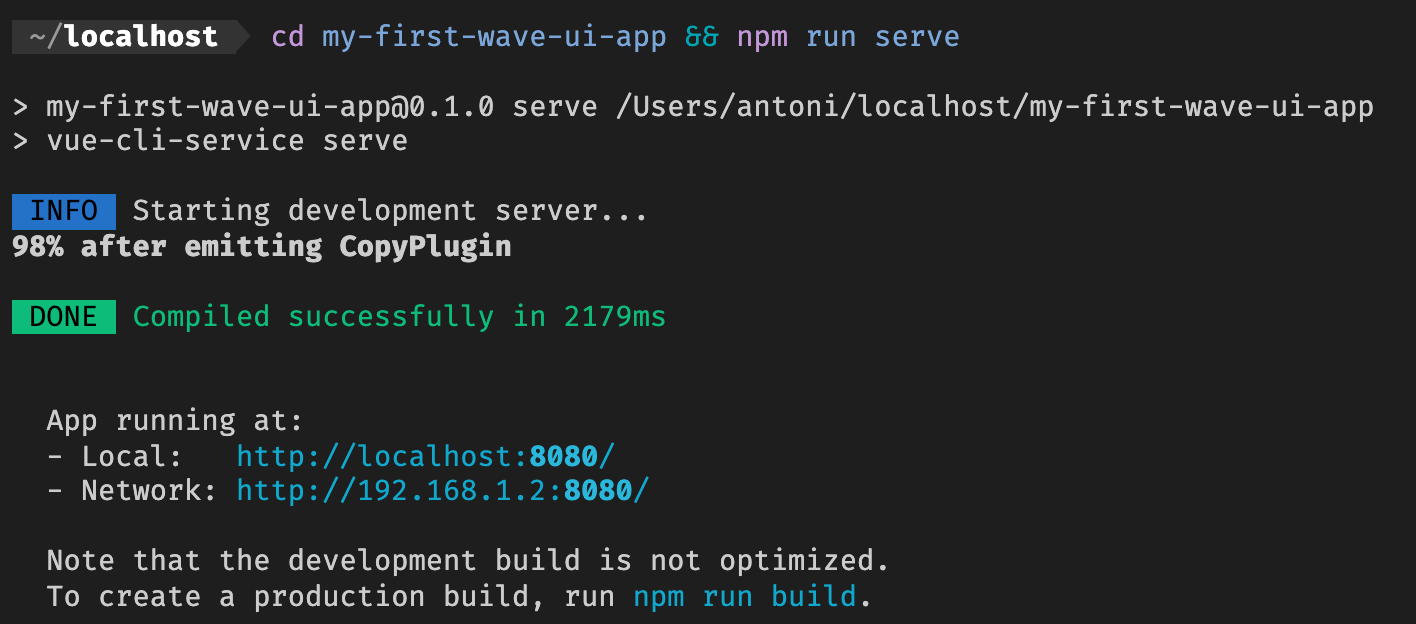Click the DONE status badge
This screenshot has height=624, width=1416.
(x=63, y=316)
